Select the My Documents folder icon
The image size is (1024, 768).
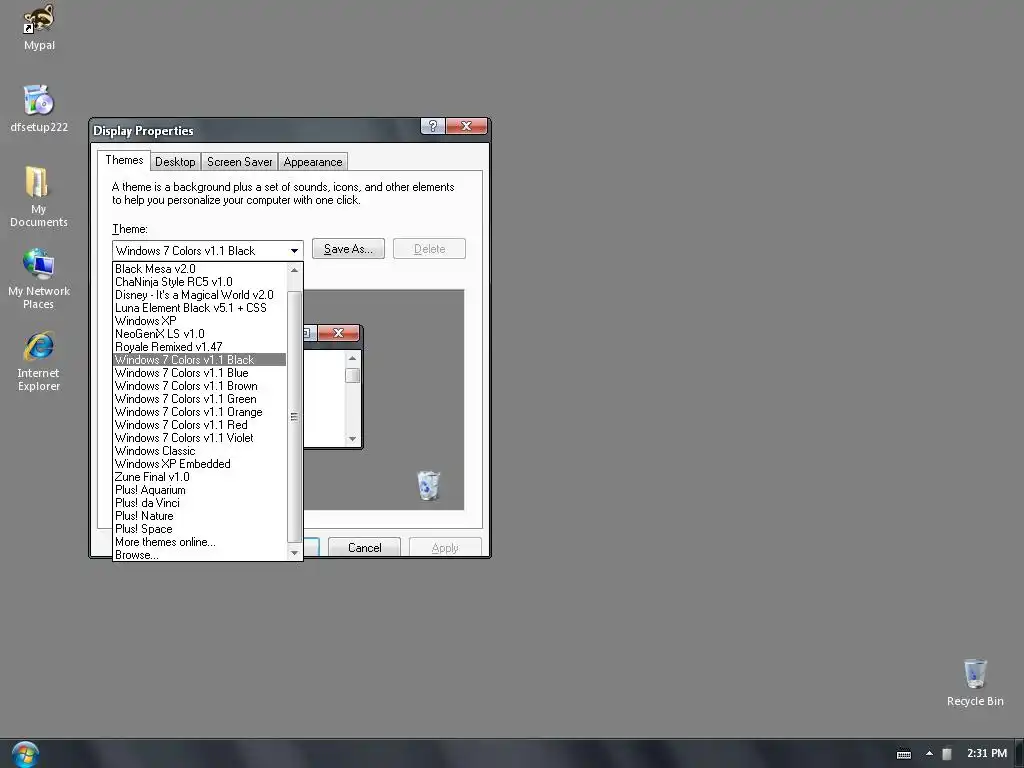coord(39,196)
